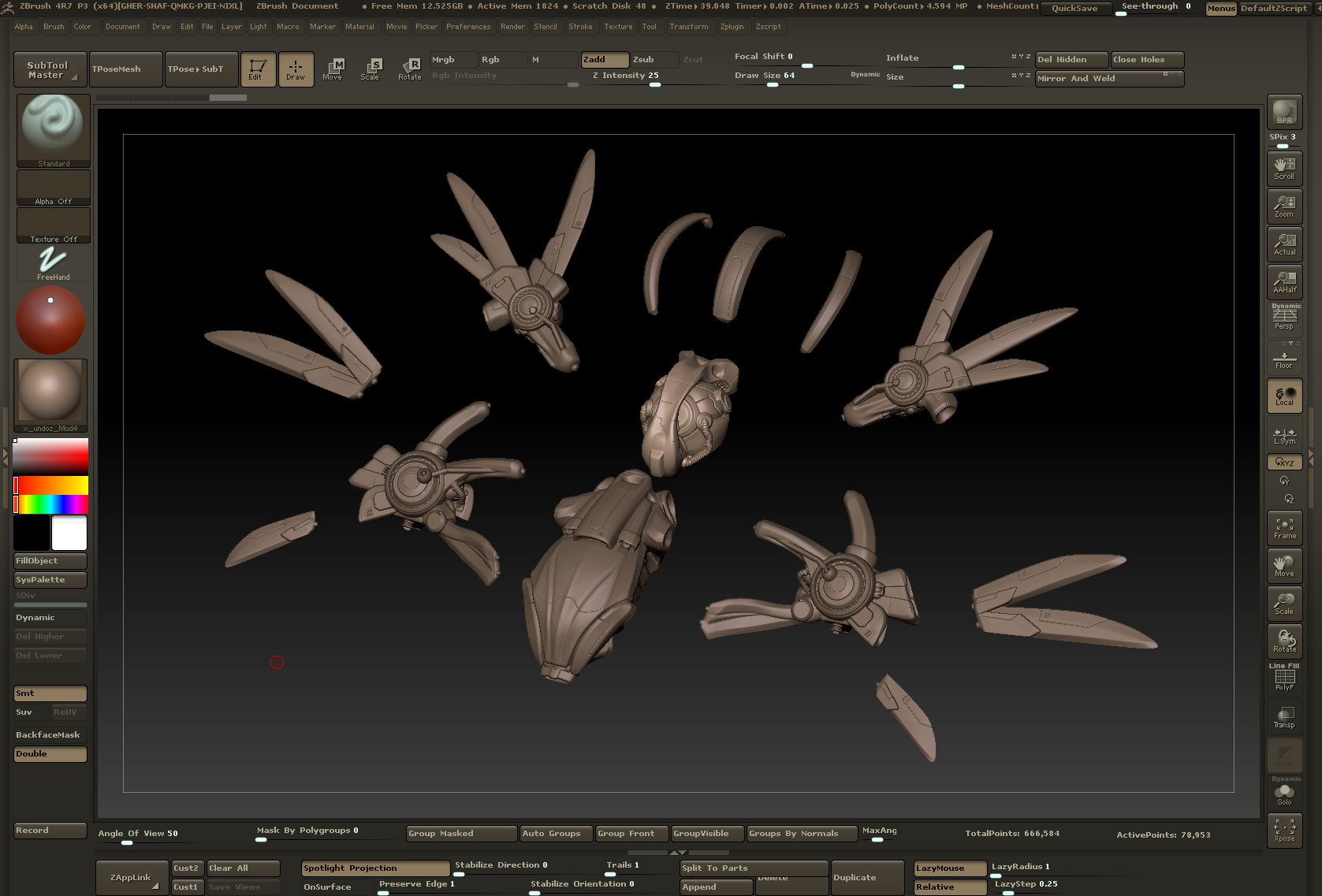The height and width of the screenshot is (896, 1322).
Task: Click Move view icon in right shelf
Action: click(1284, 566)
